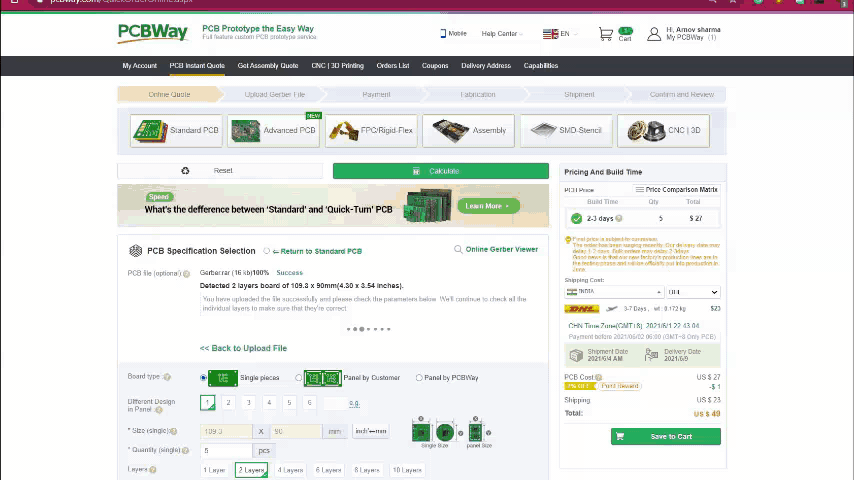Open Get Assembly Quote menu item
Image resolution: width=854 pixels, height=480 pixels.
268,66
